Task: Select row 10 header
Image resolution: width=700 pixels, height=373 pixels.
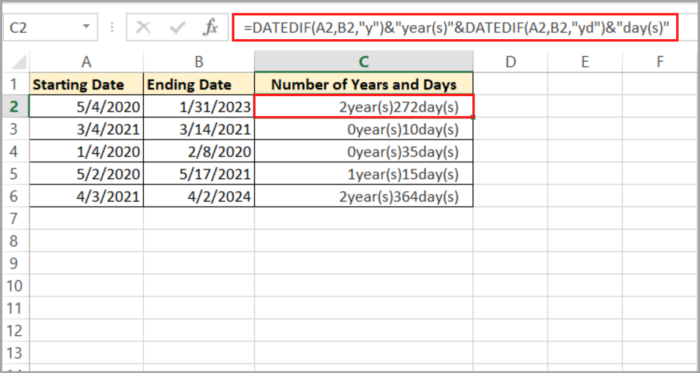Action: pyautogui.click(x=14, y=286)
